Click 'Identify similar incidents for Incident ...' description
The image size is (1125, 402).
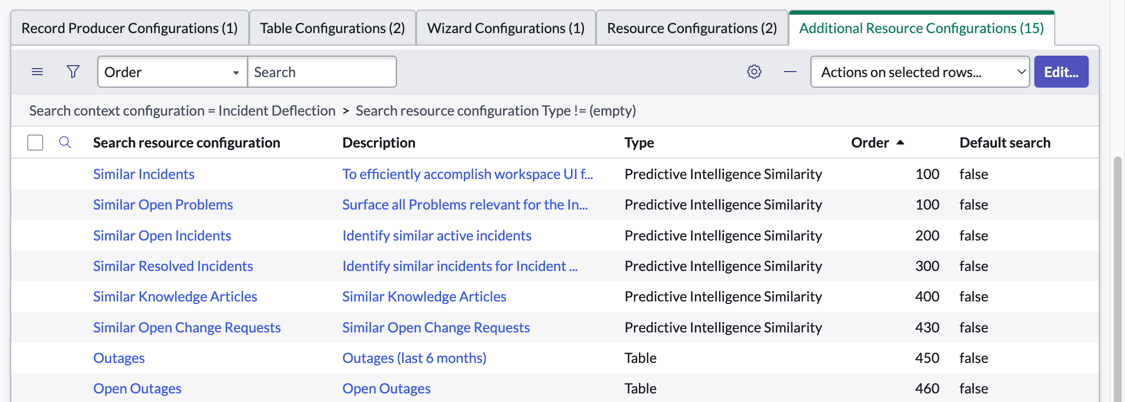coord(460,266)
